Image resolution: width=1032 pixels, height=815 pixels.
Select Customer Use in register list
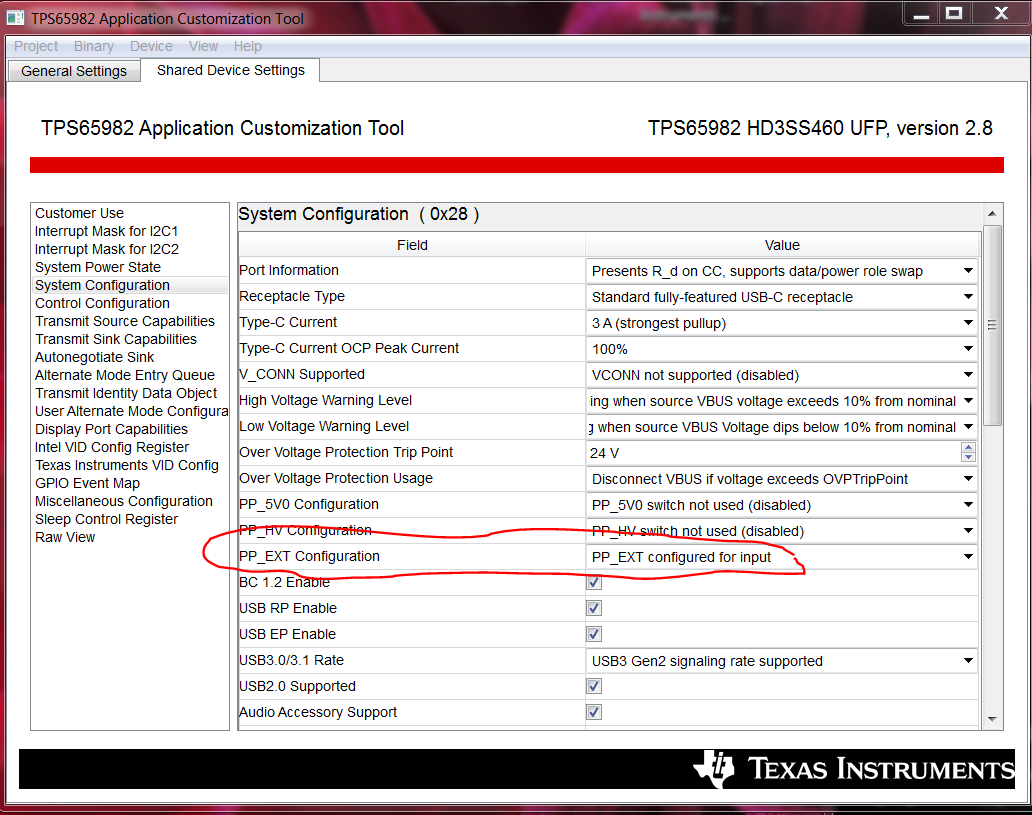tap(79, 213)
